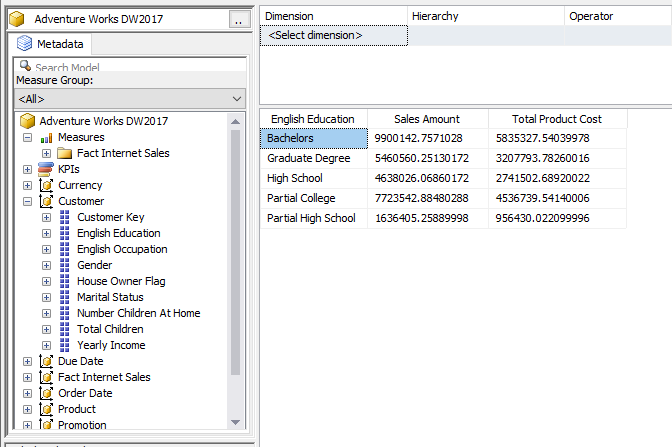The width and height of the screenshot is (672, 447).
Task: Click the tree scrollbar down arrow
Action: click(235, 422)
